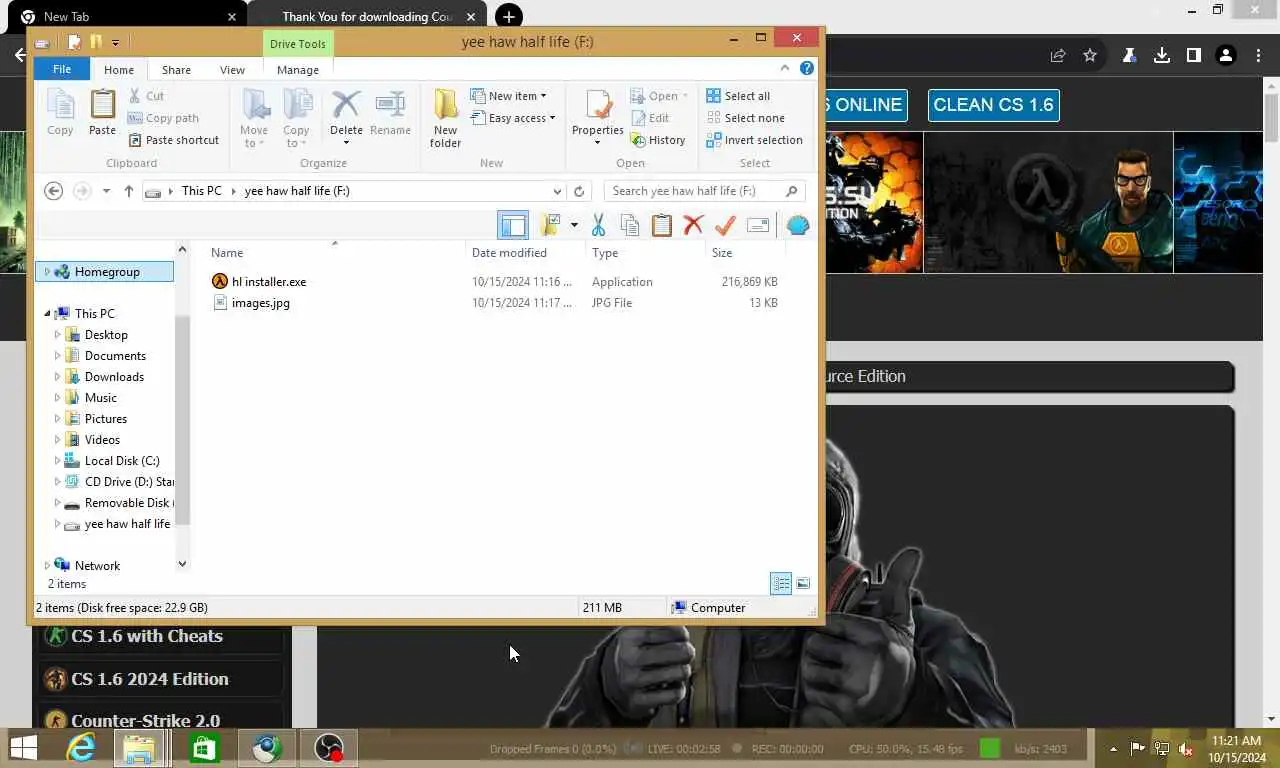Open the recent locations dropdown arrow
The image size is (1280, 768).
click(x=106, y=191)
